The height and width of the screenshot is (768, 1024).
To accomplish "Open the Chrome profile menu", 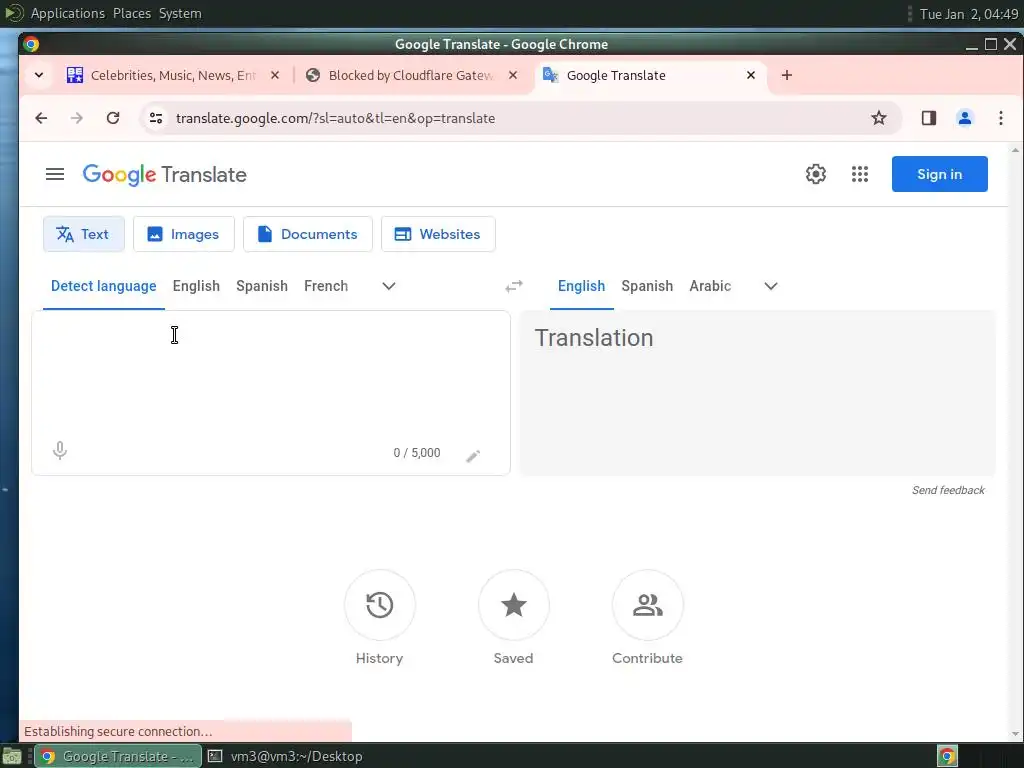I will click(965, 118).
